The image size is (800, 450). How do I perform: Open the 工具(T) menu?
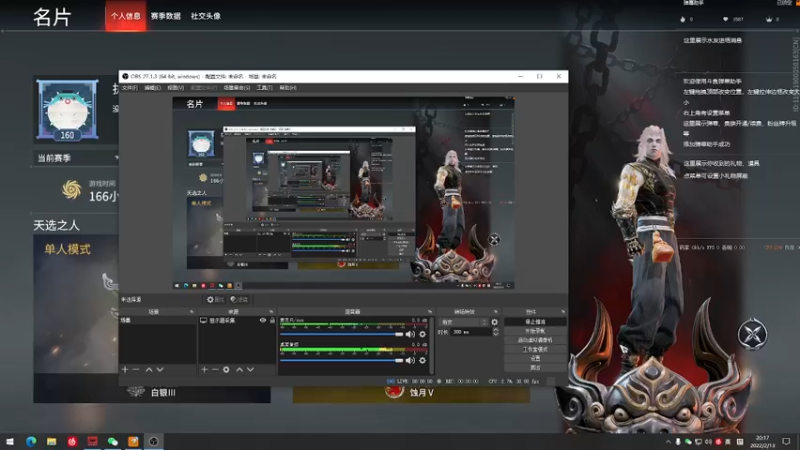coord(264,88)
